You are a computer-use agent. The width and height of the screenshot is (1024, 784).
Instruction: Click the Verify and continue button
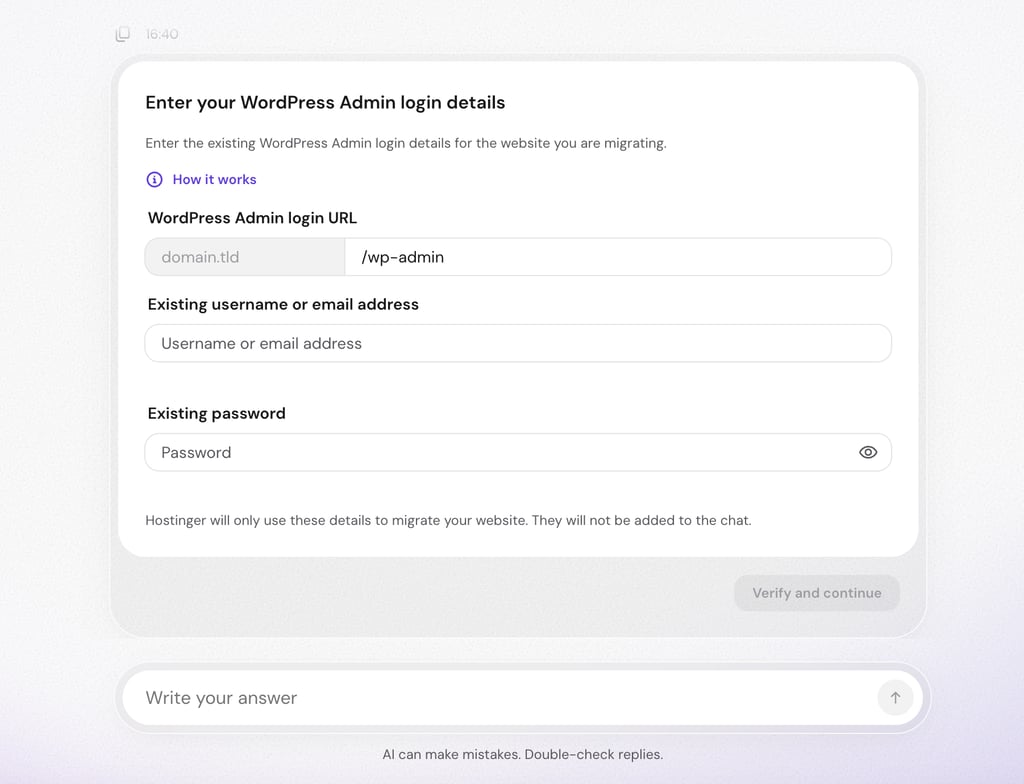coord(816,593)
